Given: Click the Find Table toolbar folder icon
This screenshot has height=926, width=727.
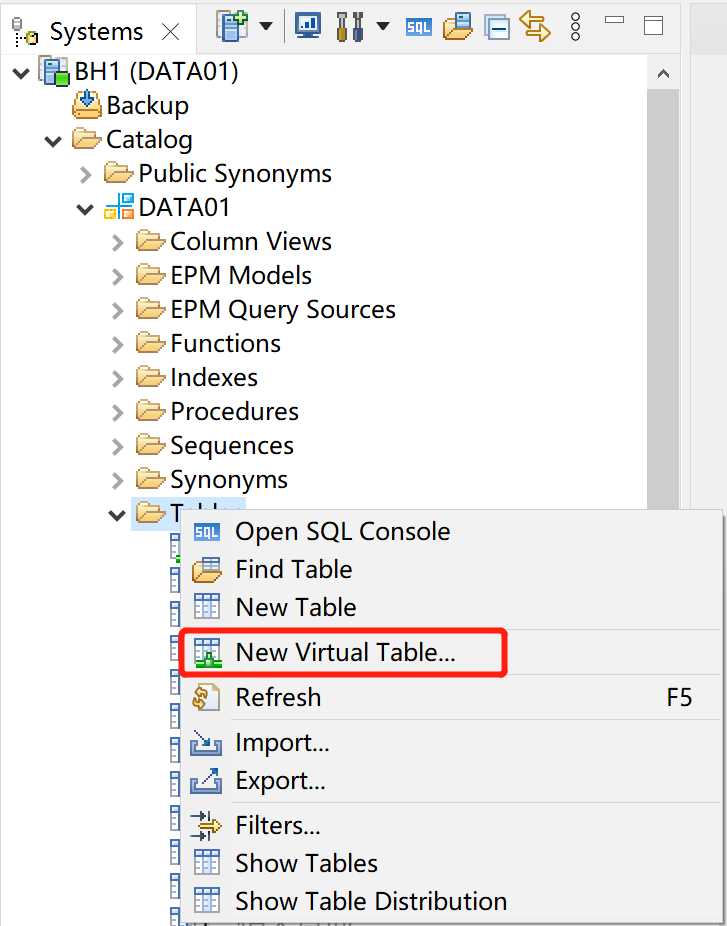Looking at the screenshot, I should [x=457, y=25].
